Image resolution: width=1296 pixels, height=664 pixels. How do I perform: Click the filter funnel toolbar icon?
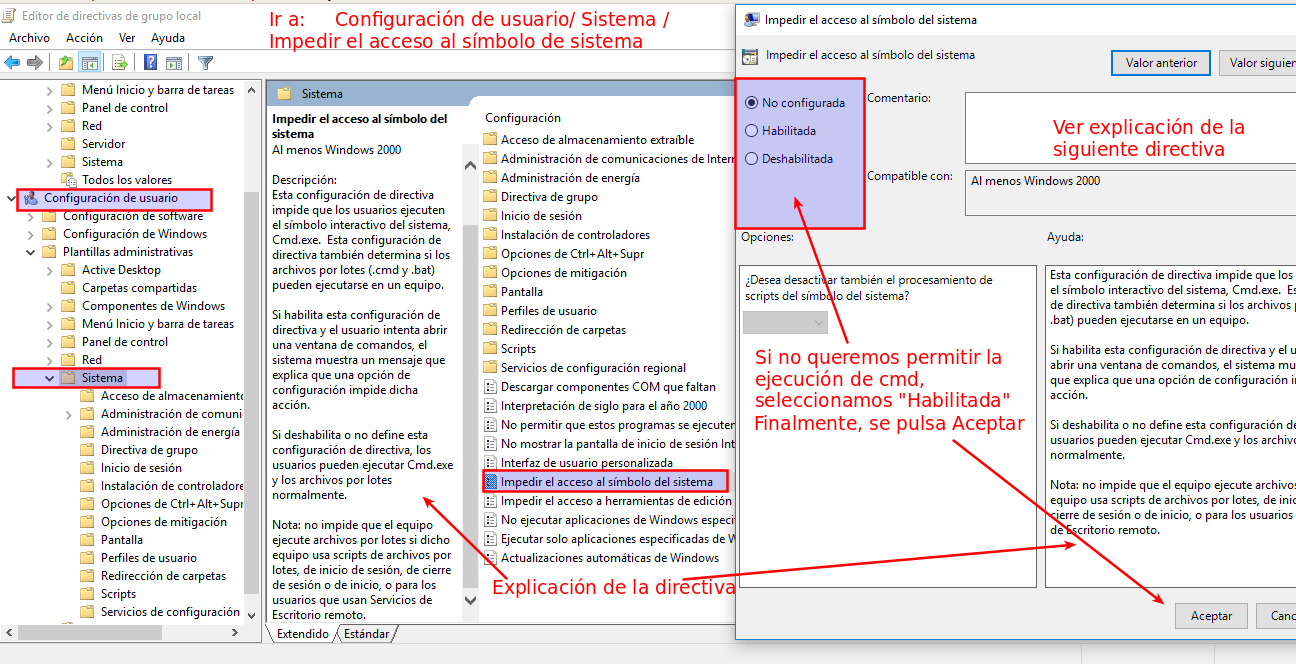click(x=205, y=63)
